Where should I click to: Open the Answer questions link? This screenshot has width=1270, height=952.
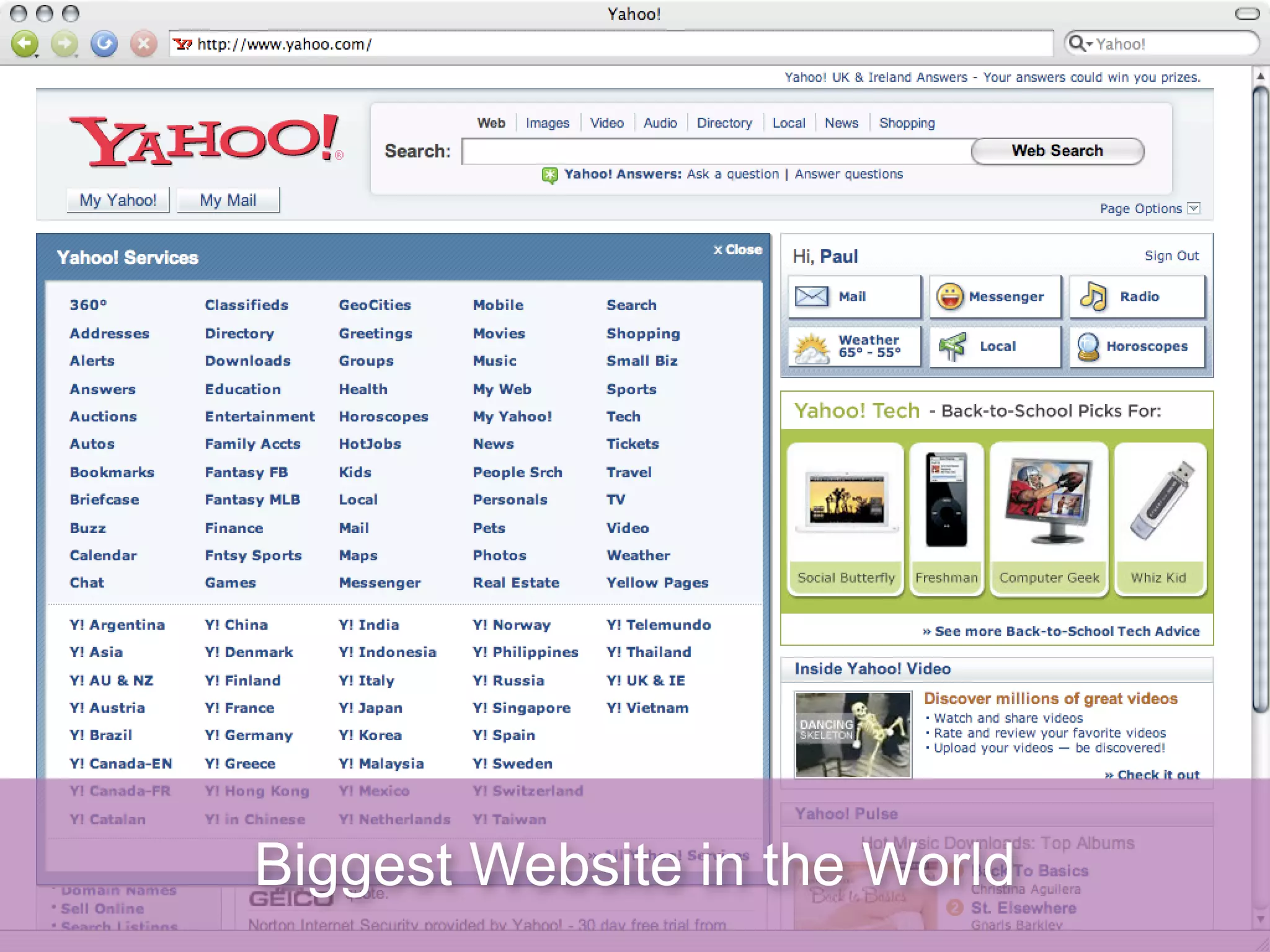[x=849, y=174]
